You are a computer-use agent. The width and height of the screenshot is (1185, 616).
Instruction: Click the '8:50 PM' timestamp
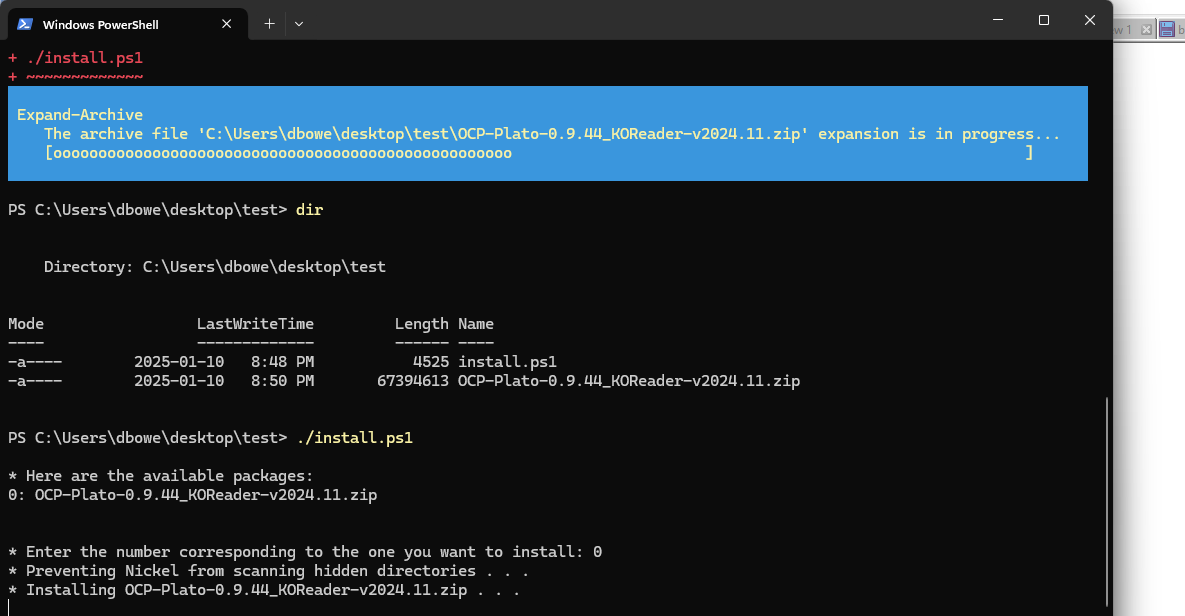pos(283,380)
